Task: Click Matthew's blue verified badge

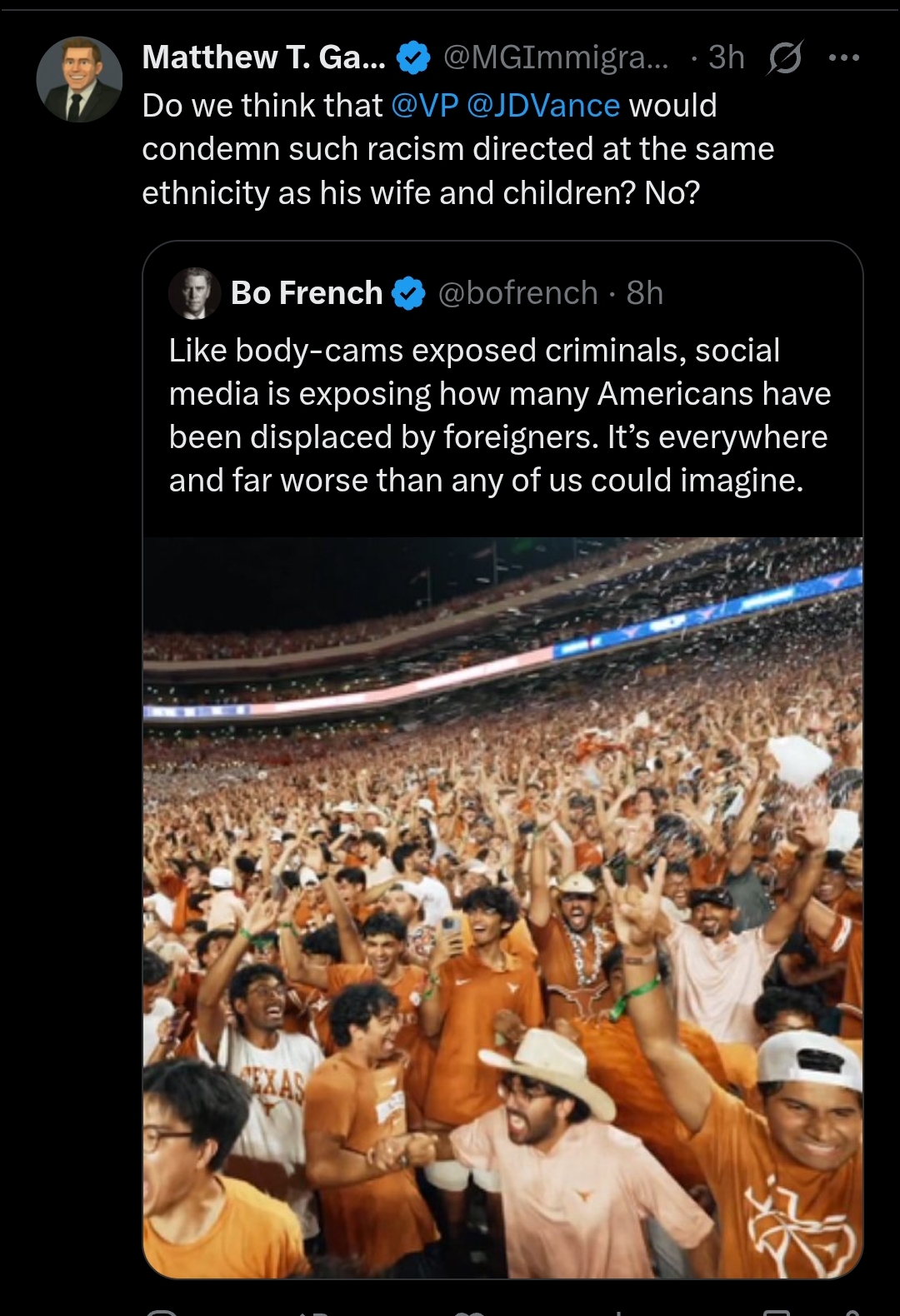Action: 413,57
